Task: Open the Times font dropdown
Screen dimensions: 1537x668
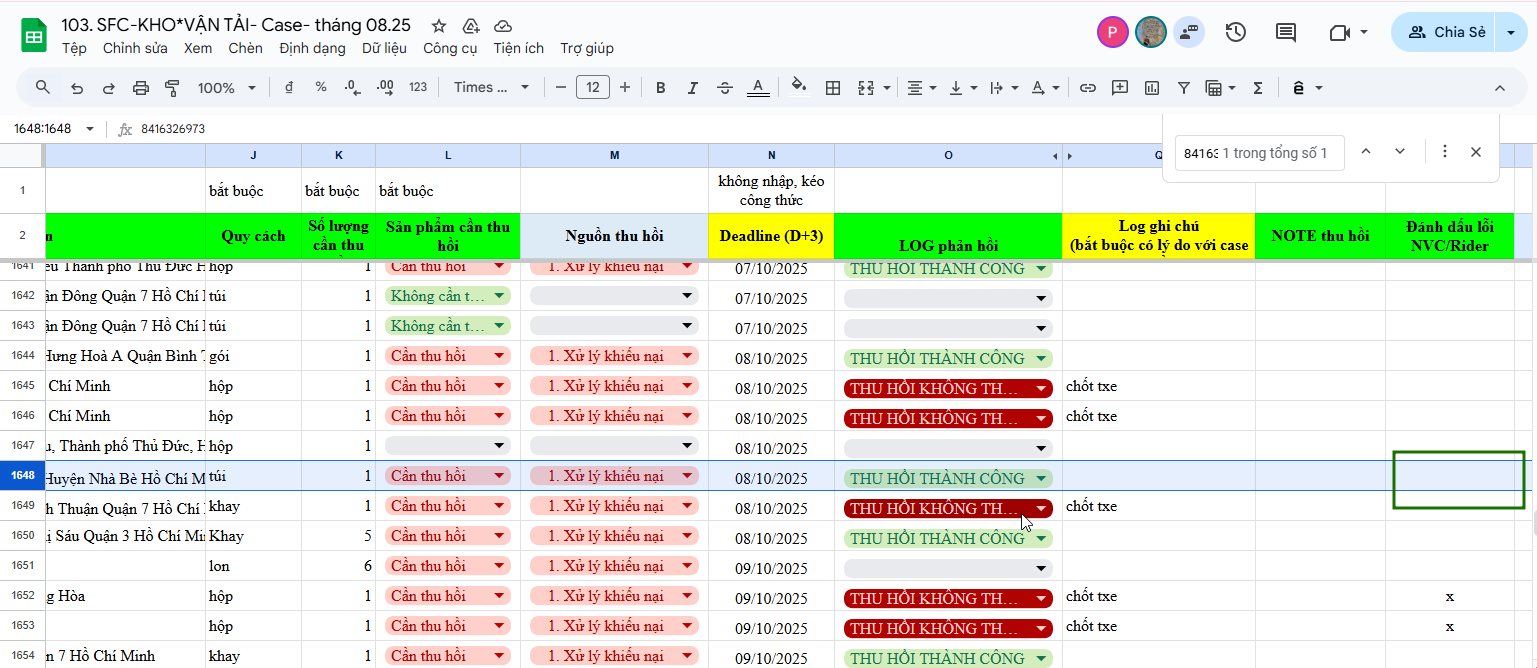Action: point(491,88)
